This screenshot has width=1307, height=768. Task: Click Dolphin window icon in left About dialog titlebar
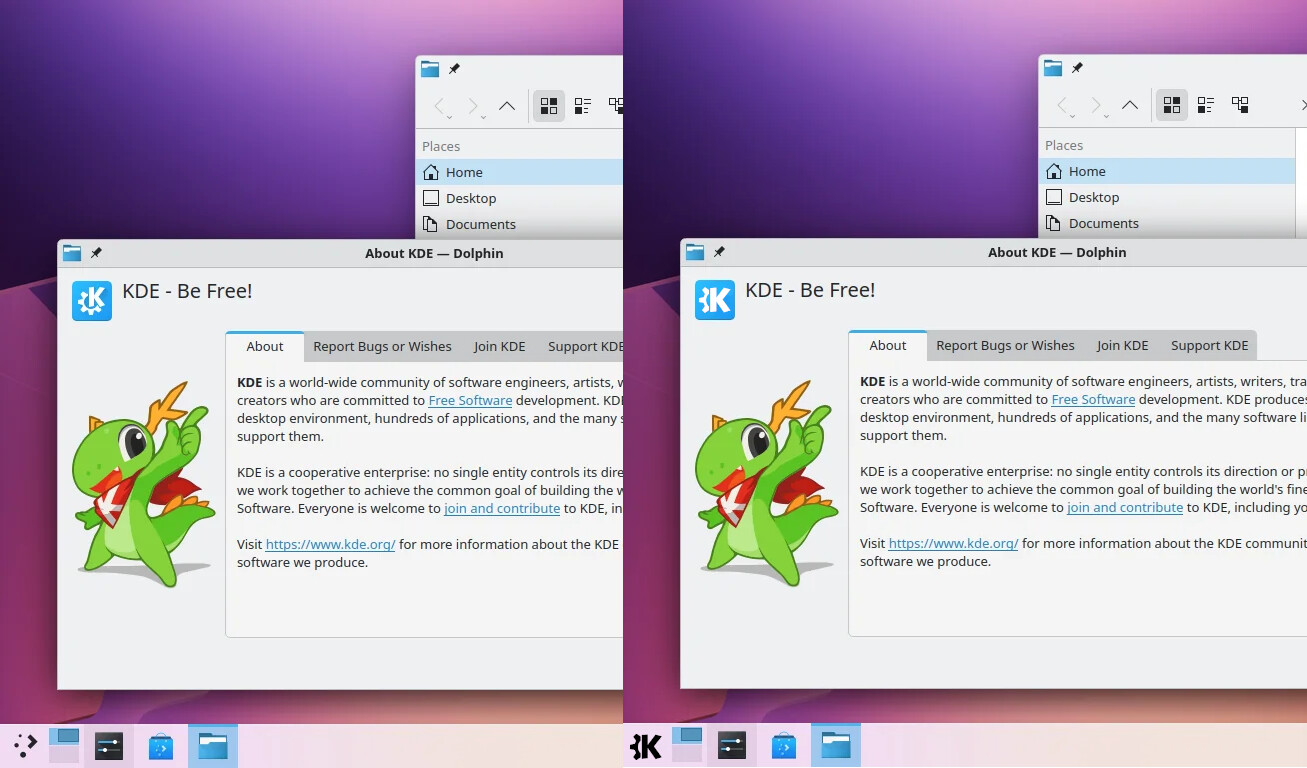click(x=72, y=253)
